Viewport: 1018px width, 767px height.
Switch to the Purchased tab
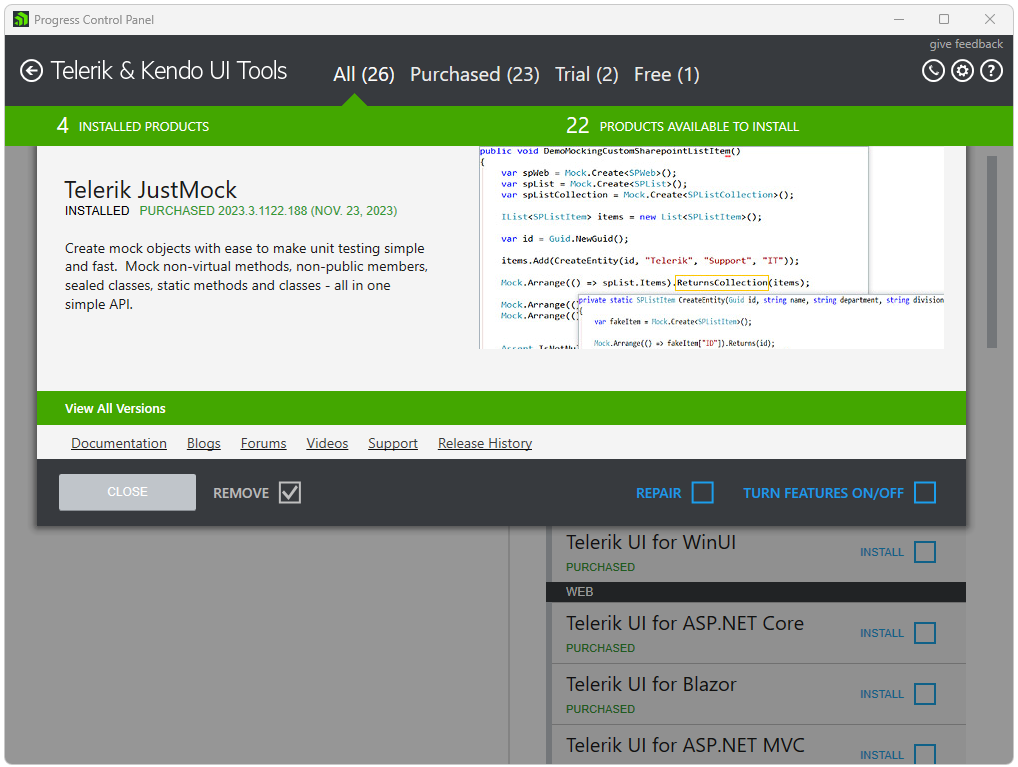(475, 74)
